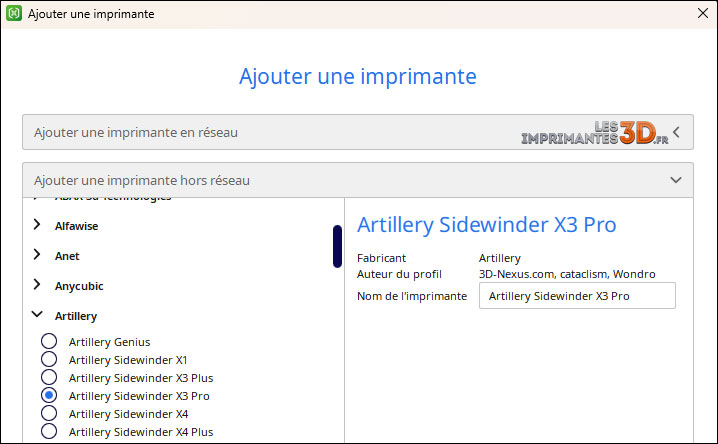Click the printer list scrollbar thumb
718x444 pixels.
(337, 246)
